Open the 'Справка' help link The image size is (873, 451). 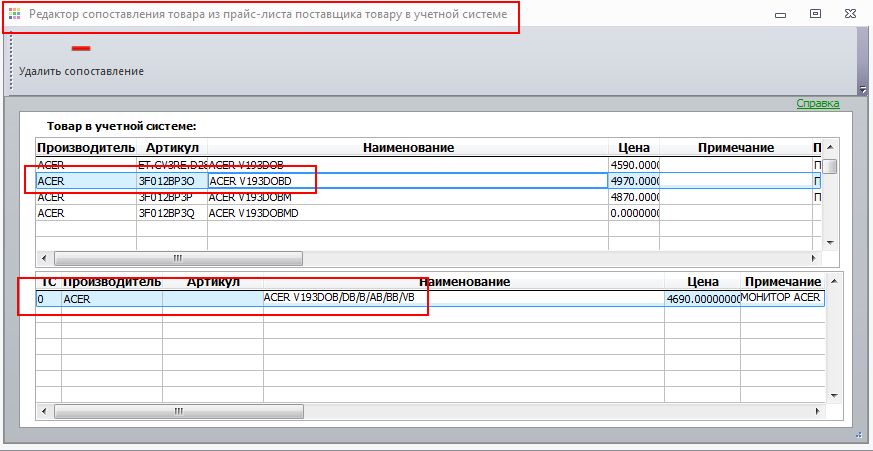[x=817, y=104]
